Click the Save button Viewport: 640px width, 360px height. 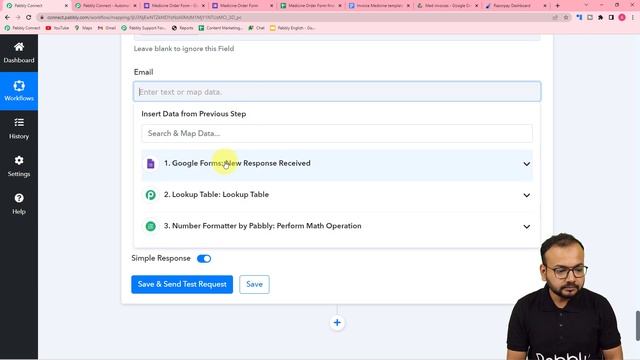click(254, 284)
